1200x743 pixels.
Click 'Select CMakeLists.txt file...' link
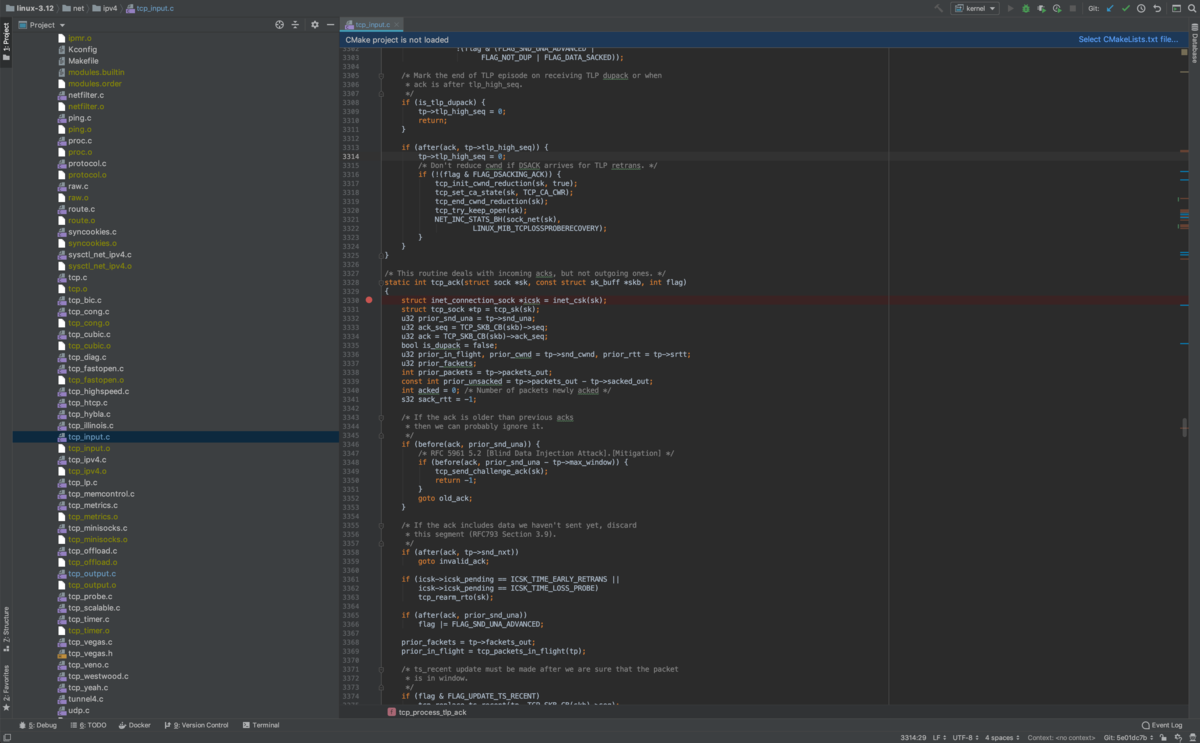coord(1128,40)
